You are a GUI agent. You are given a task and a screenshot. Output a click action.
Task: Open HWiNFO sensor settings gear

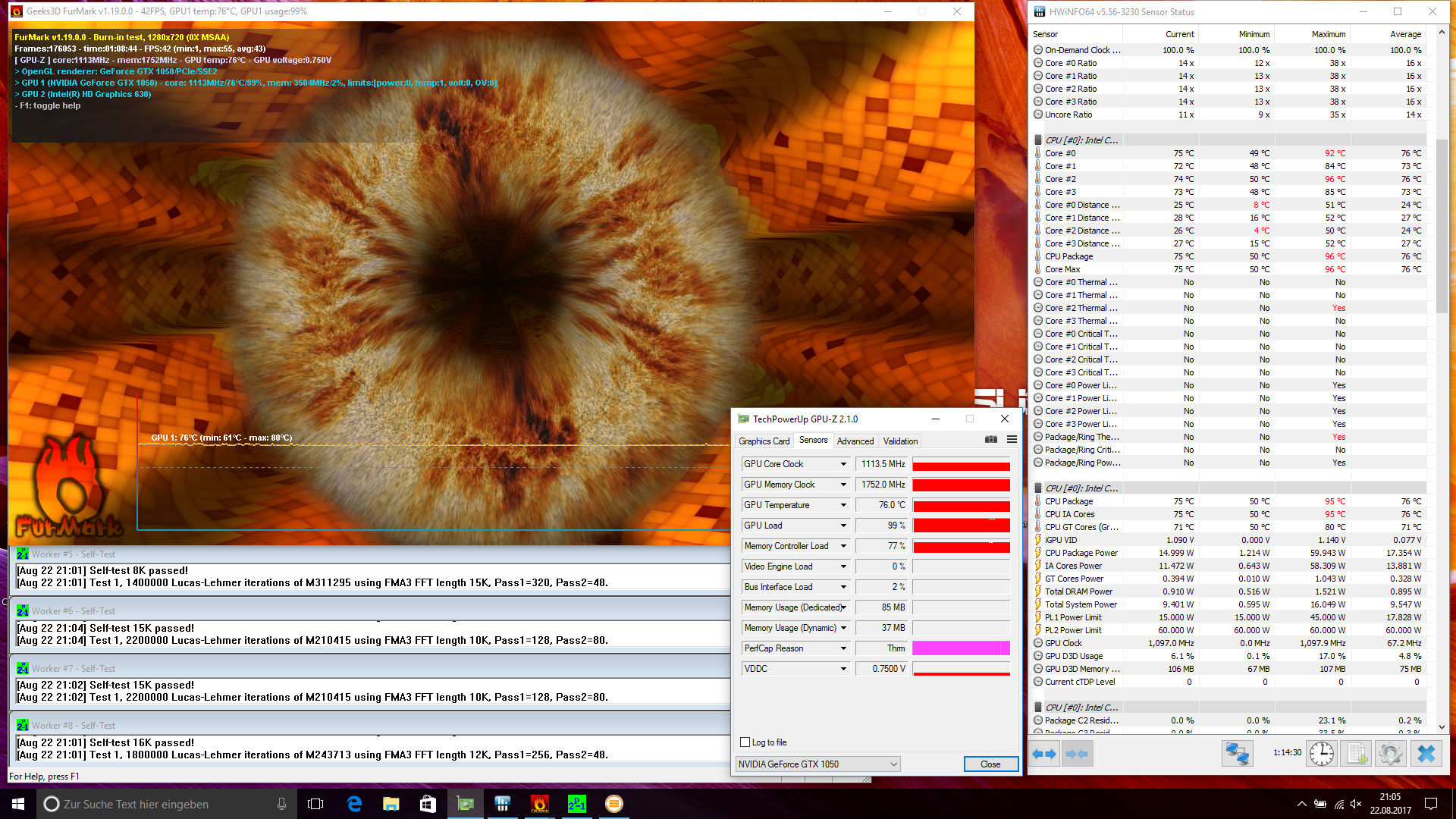(1390, 754)
